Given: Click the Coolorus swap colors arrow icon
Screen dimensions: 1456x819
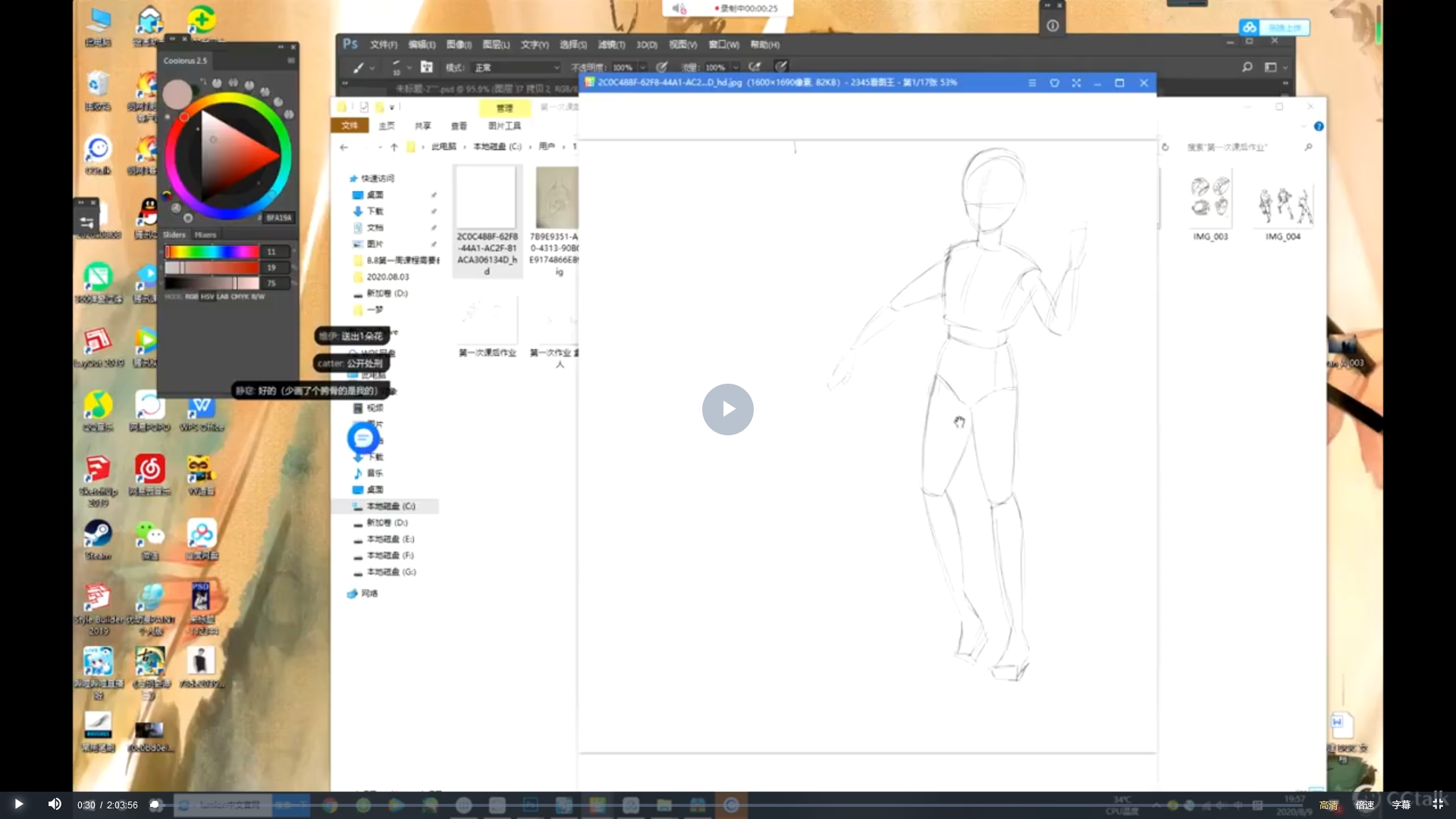Looking at the screenshot, I should [x=202, y=81].
